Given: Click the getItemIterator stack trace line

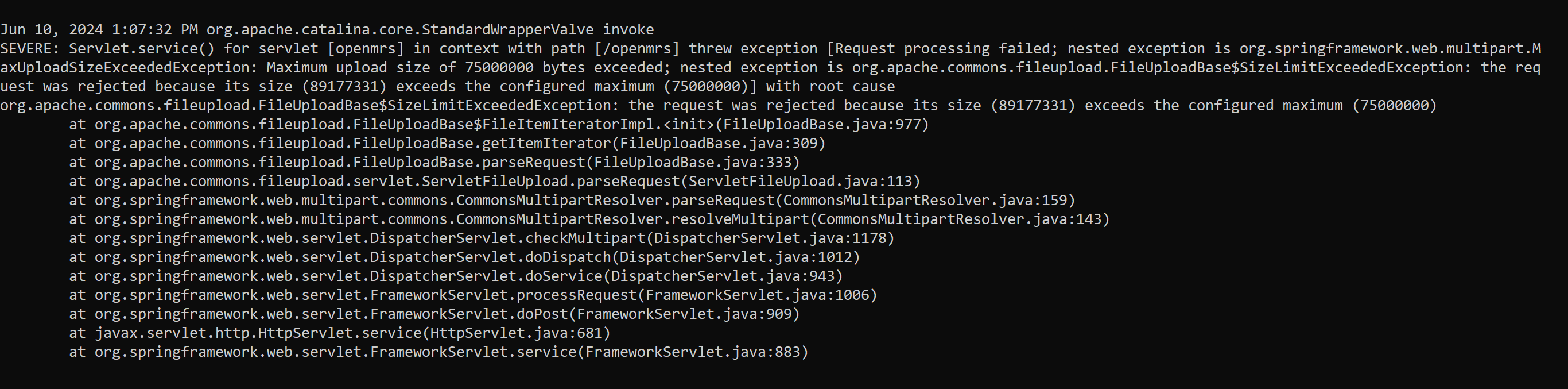Looking at the screenshot, I should tap(448, 143).
